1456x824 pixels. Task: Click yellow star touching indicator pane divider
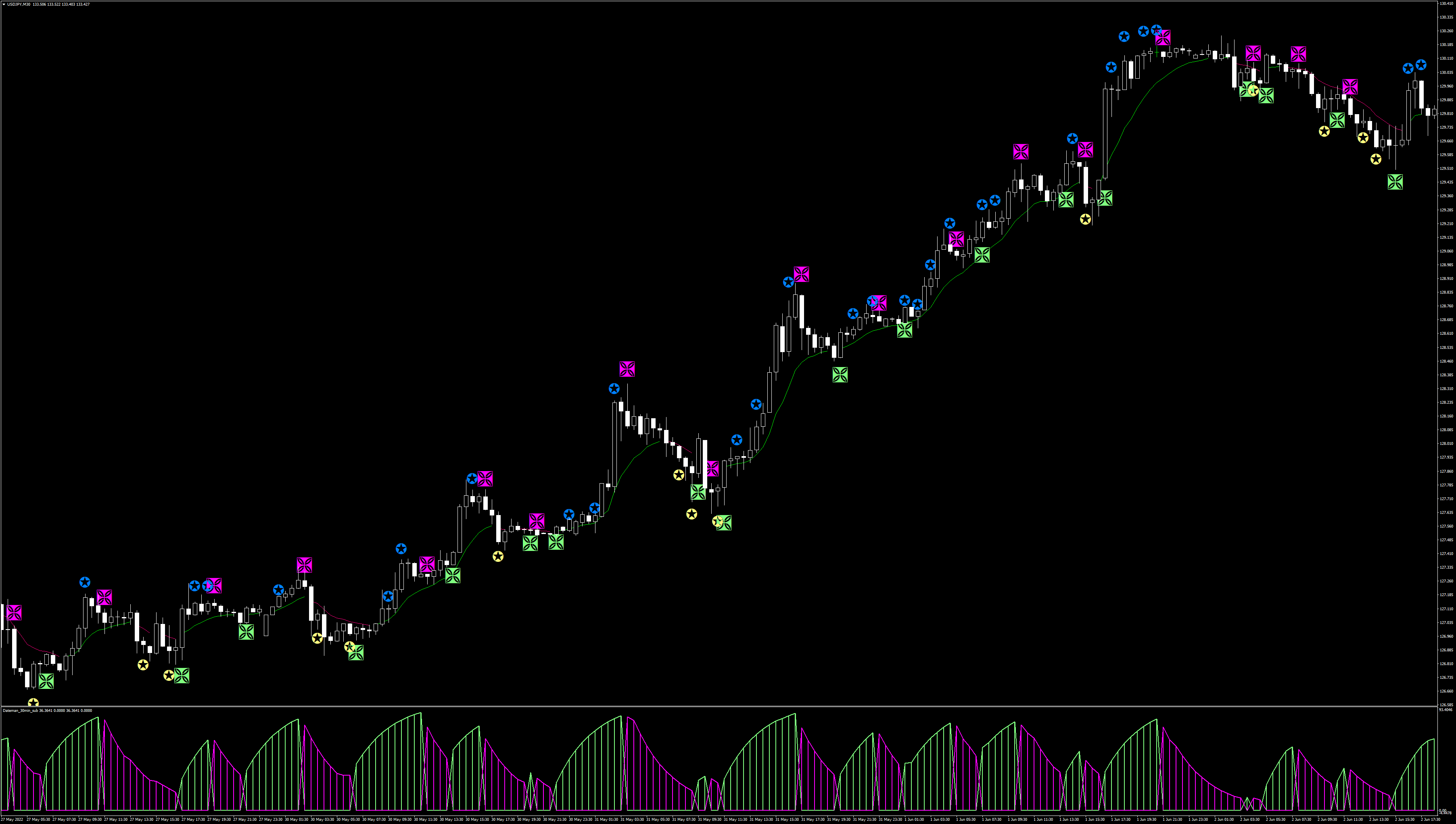click(x=33, y=703)
